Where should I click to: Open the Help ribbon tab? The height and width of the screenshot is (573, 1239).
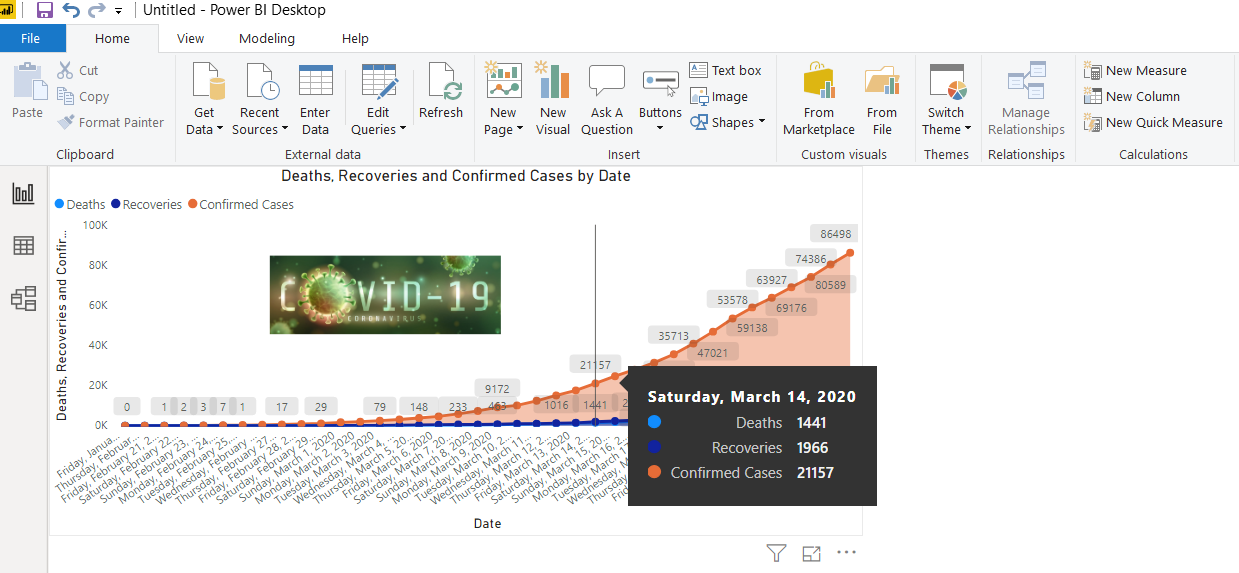click(355, 38)
